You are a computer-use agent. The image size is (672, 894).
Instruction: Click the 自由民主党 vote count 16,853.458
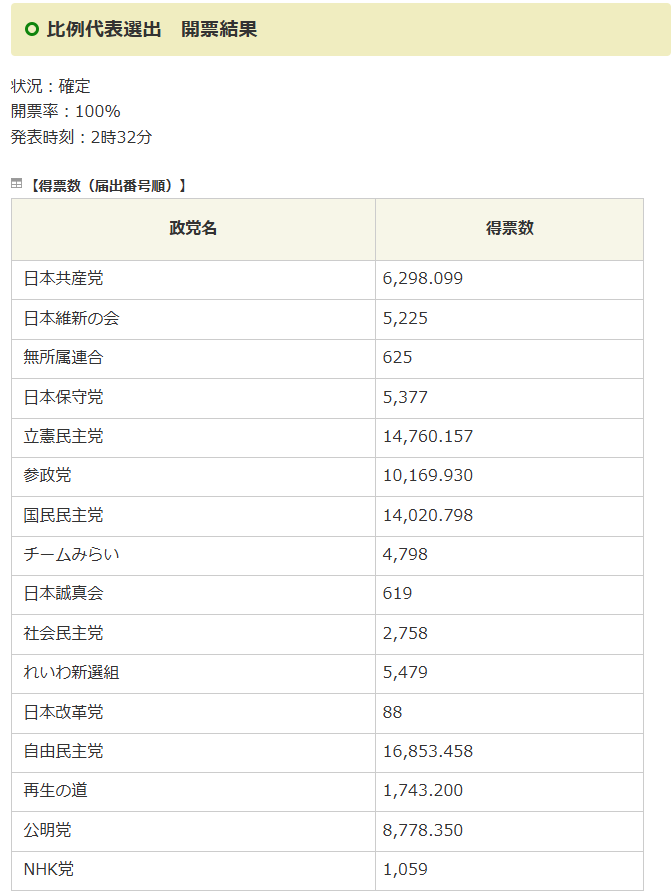pos(428,751)
